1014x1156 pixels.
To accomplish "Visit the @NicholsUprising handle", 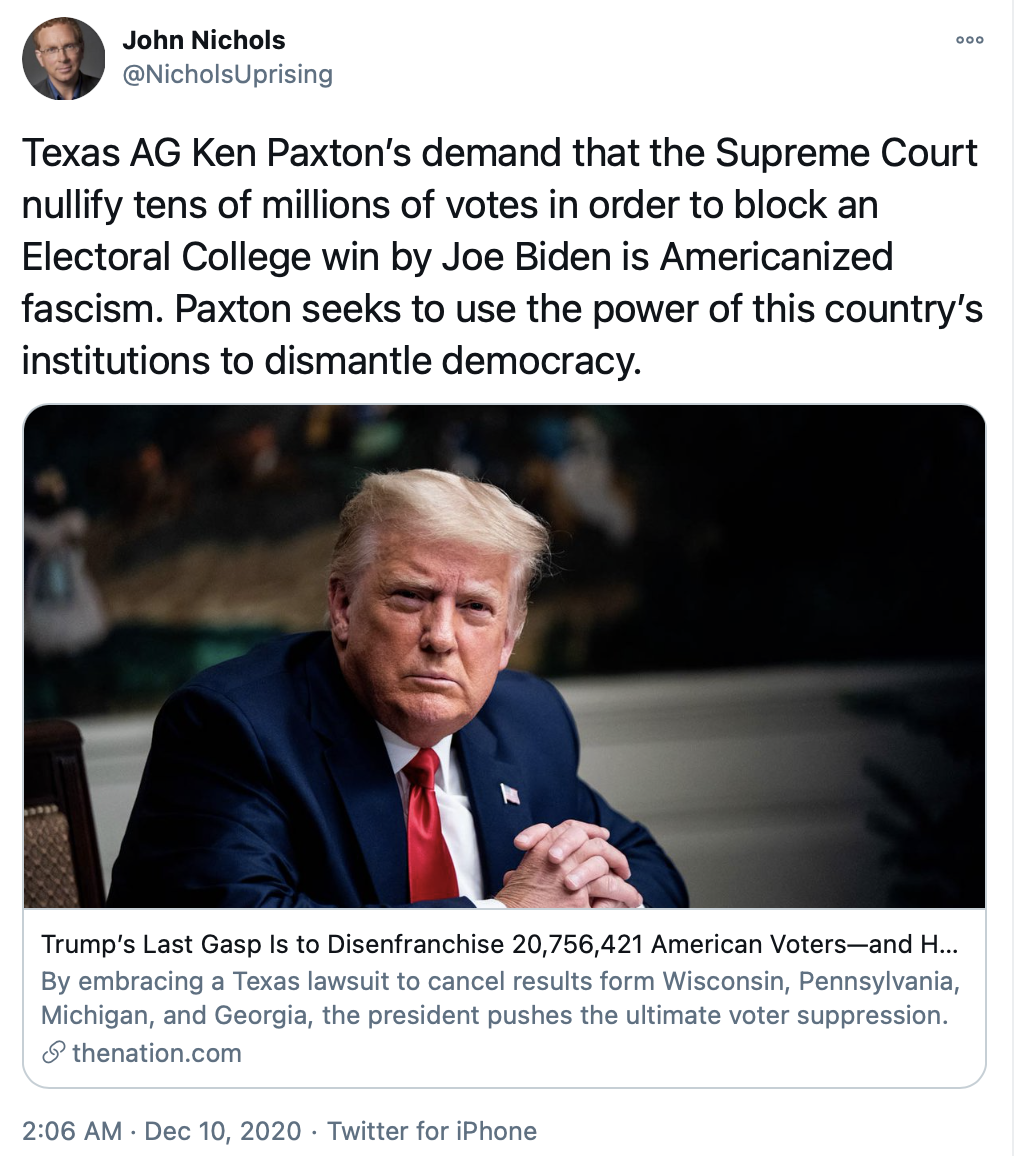I will tap(226, 74).
